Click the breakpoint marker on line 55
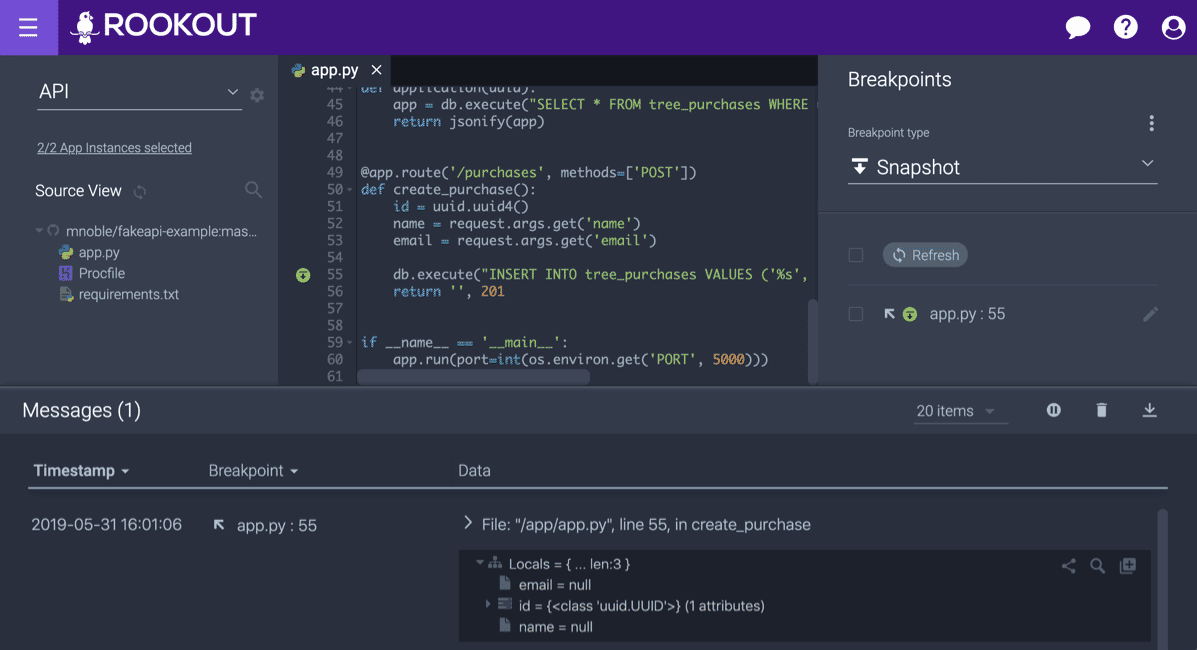The image size is (1197, 650). (303, 275)
